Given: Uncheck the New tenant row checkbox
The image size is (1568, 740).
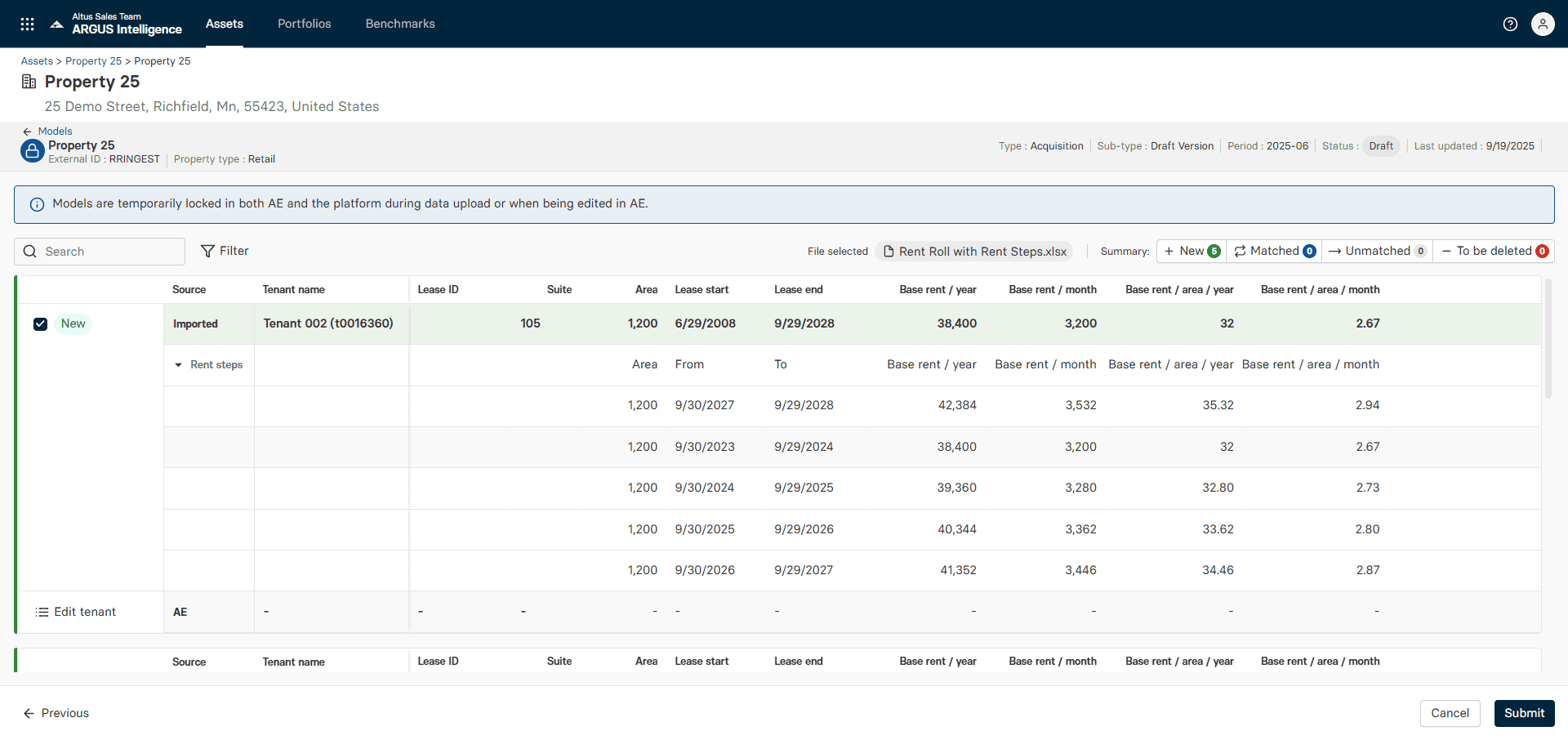Looking at the screenshot, I should [40, 323].
